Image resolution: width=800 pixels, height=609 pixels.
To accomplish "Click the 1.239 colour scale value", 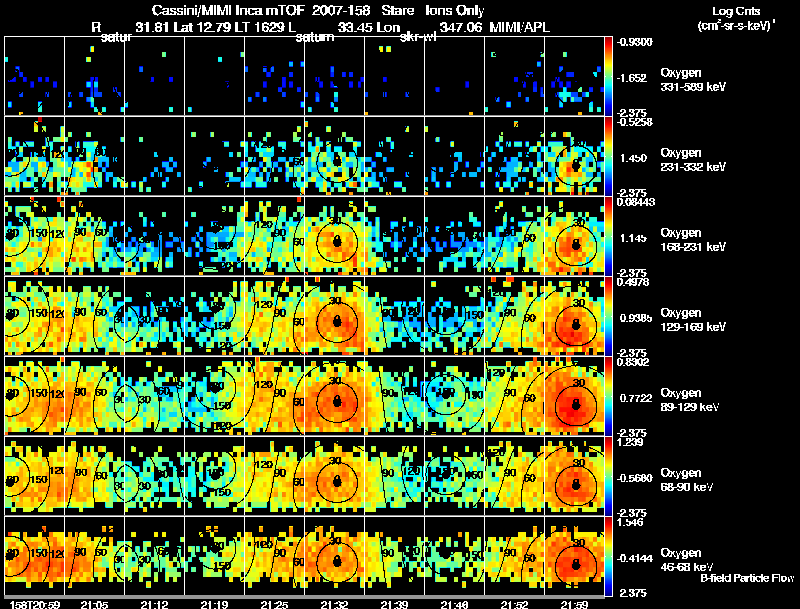I will pos(630,442).
